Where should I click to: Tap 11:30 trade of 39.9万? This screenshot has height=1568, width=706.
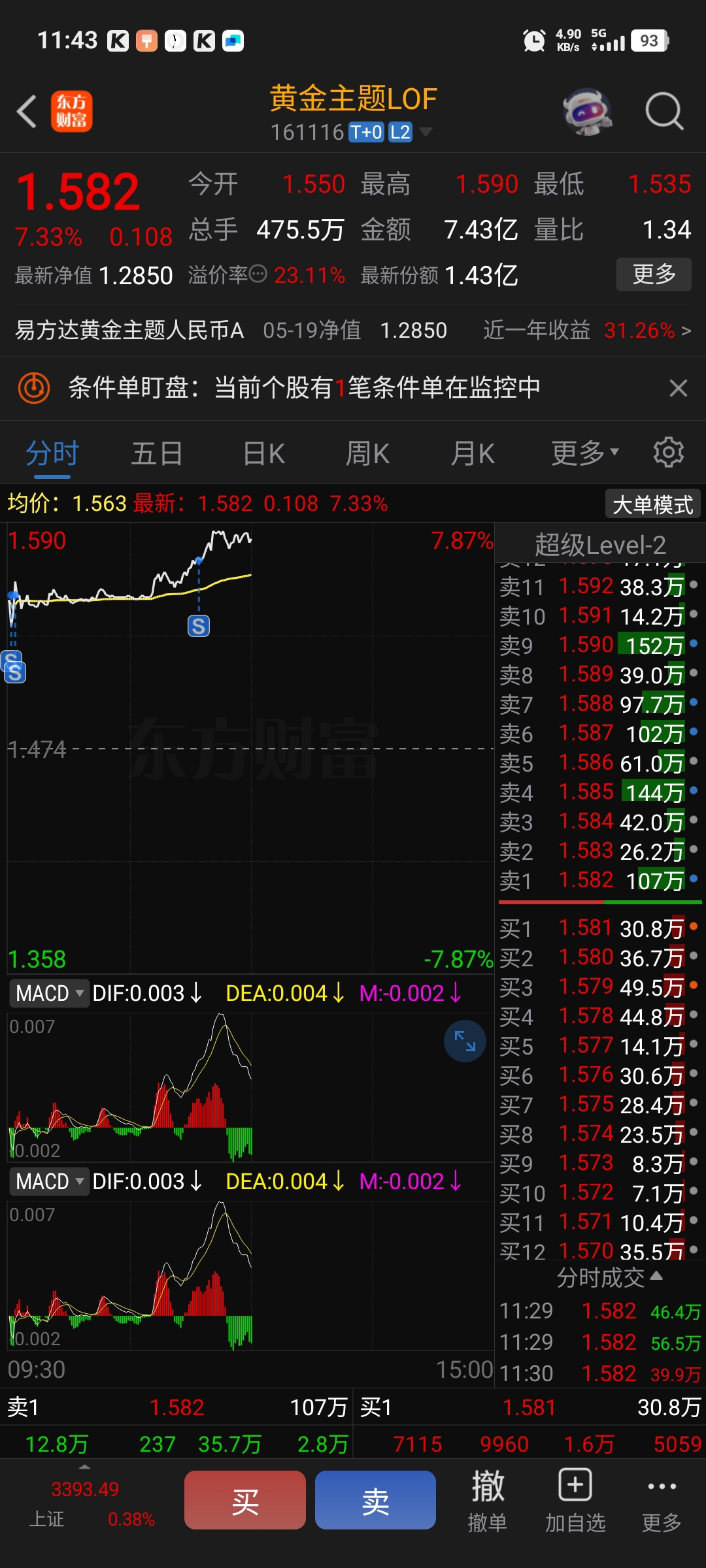point(599,1373)
